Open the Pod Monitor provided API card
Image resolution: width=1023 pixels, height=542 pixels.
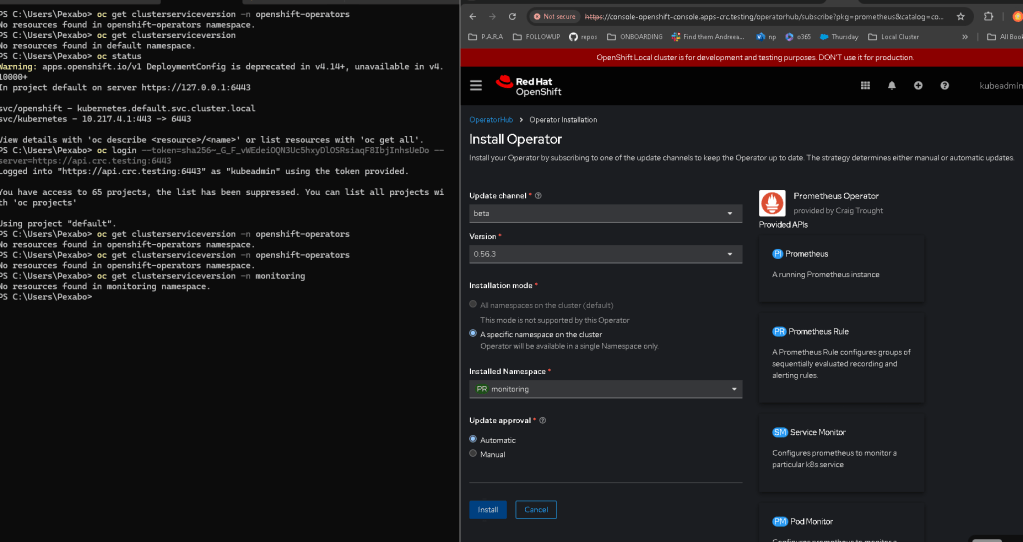(x=842, y=522)
